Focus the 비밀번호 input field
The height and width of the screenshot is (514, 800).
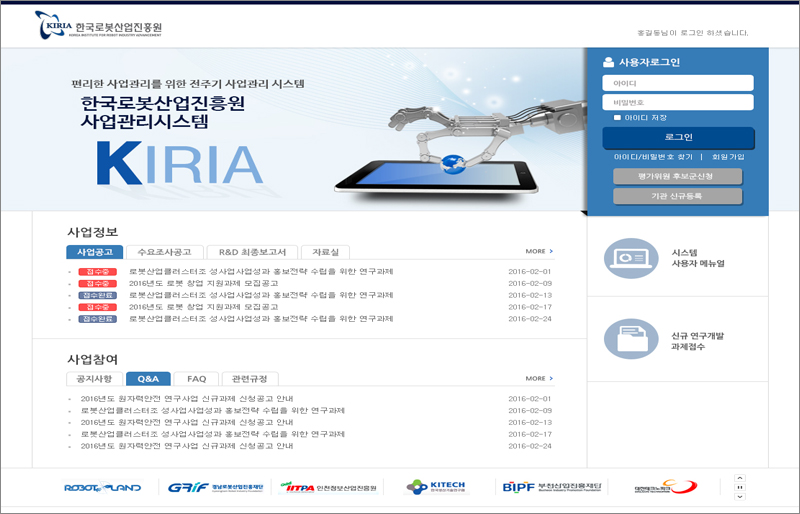click(678, 102)
